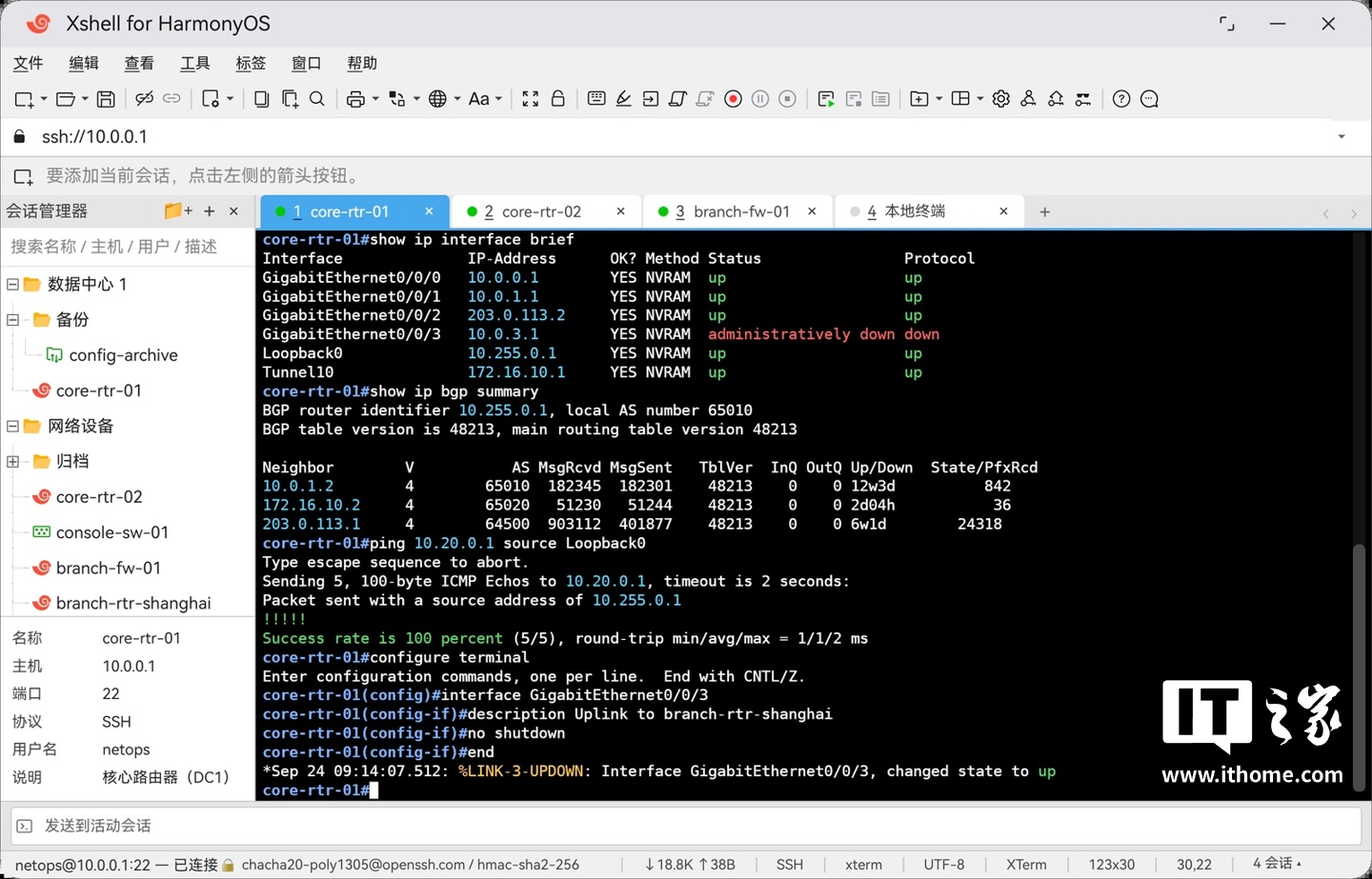Switch to the core-rtr-02 tab

pos(547,211)
